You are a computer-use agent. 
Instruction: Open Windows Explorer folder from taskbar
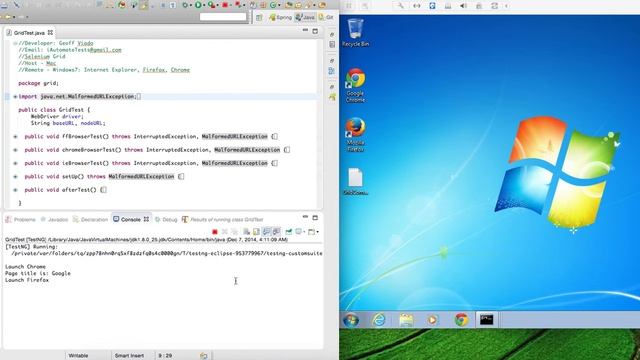(x=406, y=320)
